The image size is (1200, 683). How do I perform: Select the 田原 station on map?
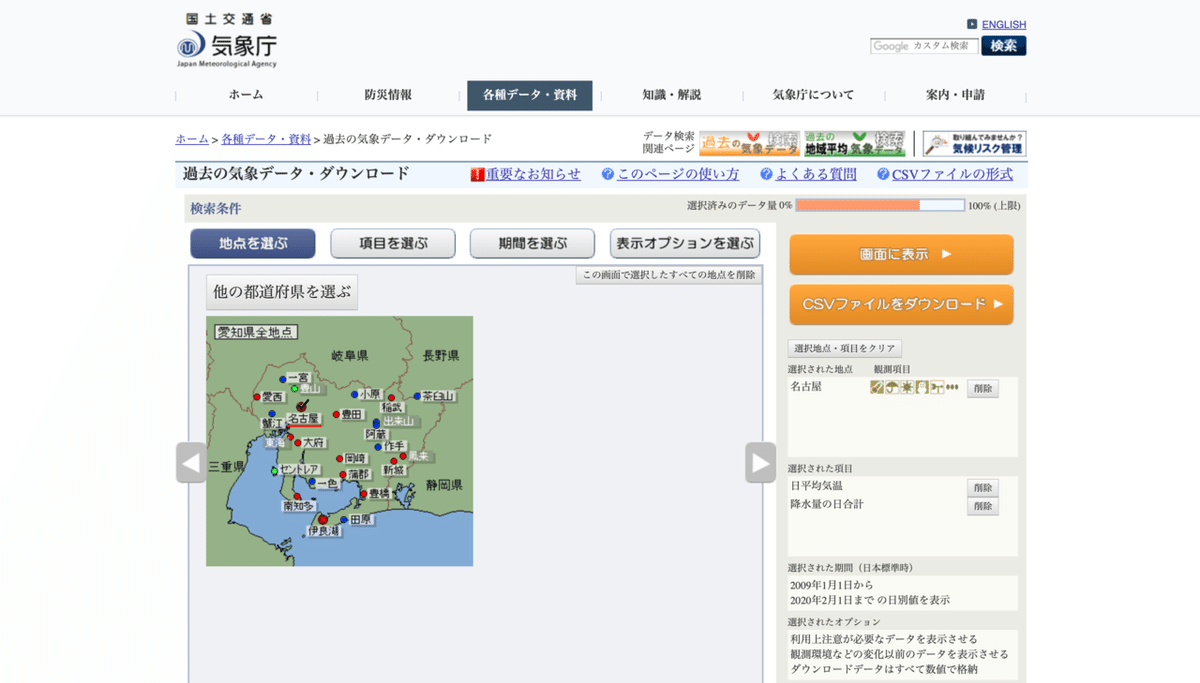point(344,519)
